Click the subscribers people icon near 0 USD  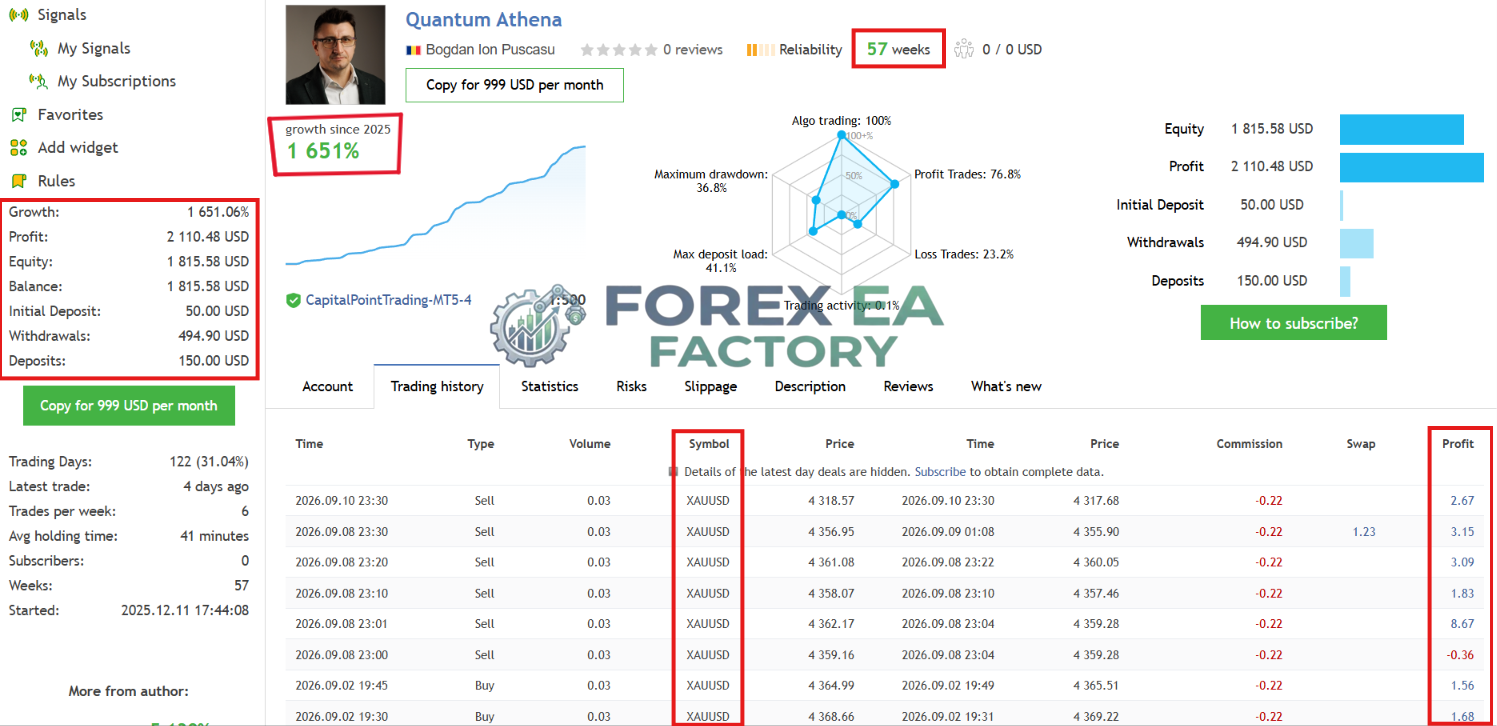pos(963,49)
